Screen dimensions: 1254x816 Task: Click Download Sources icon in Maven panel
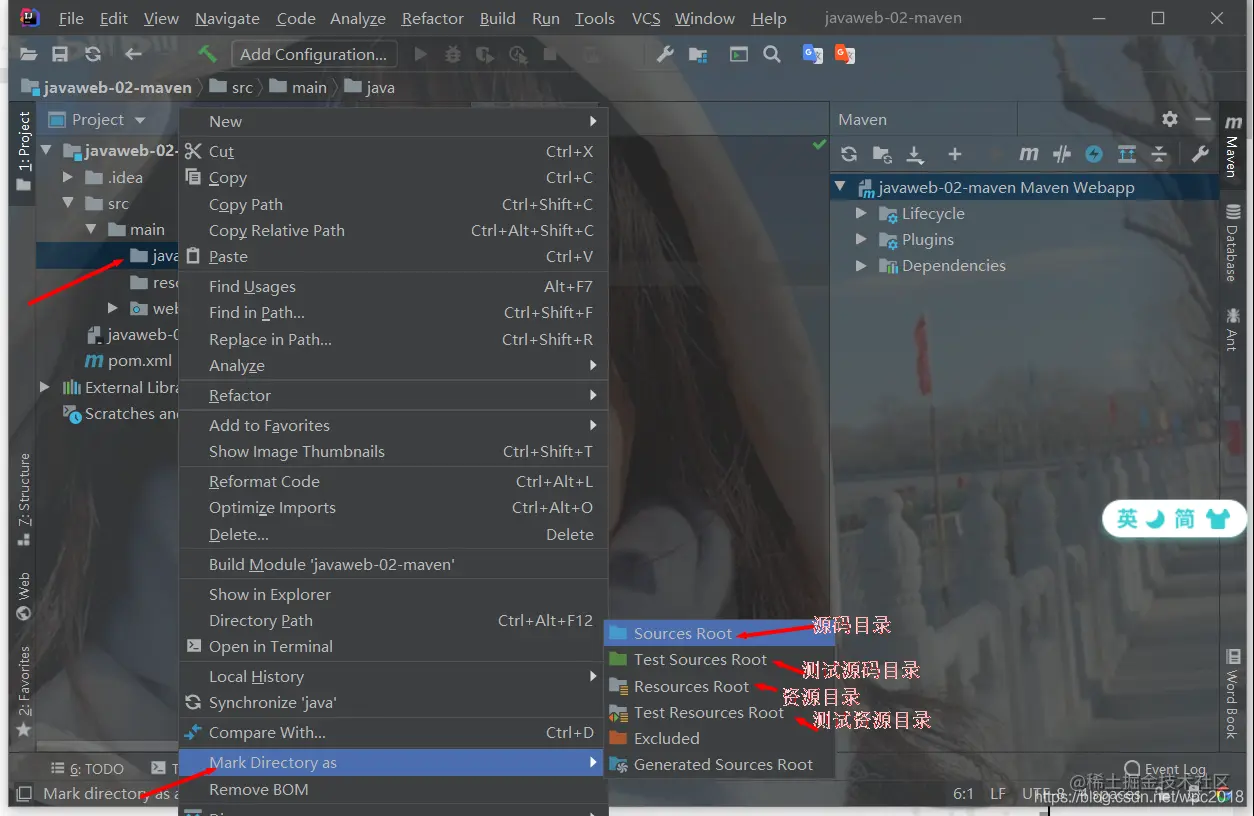coord(915,154)
